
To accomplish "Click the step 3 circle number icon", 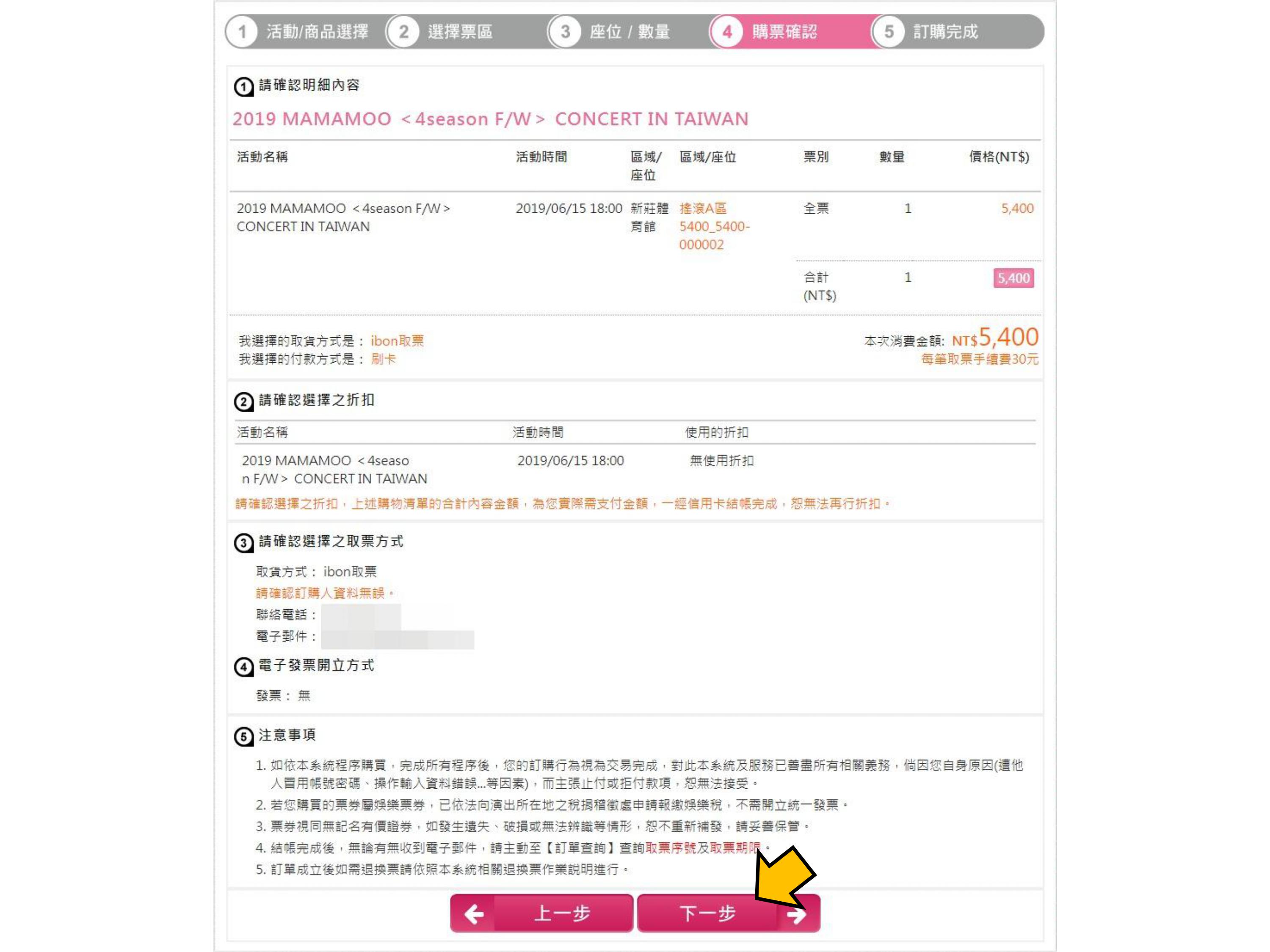I will pyautogui.click(x=566, y=32).
